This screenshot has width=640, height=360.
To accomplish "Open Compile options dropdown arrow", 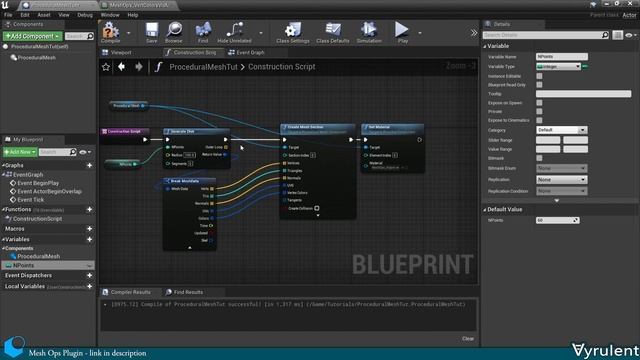I will [129, 33].
